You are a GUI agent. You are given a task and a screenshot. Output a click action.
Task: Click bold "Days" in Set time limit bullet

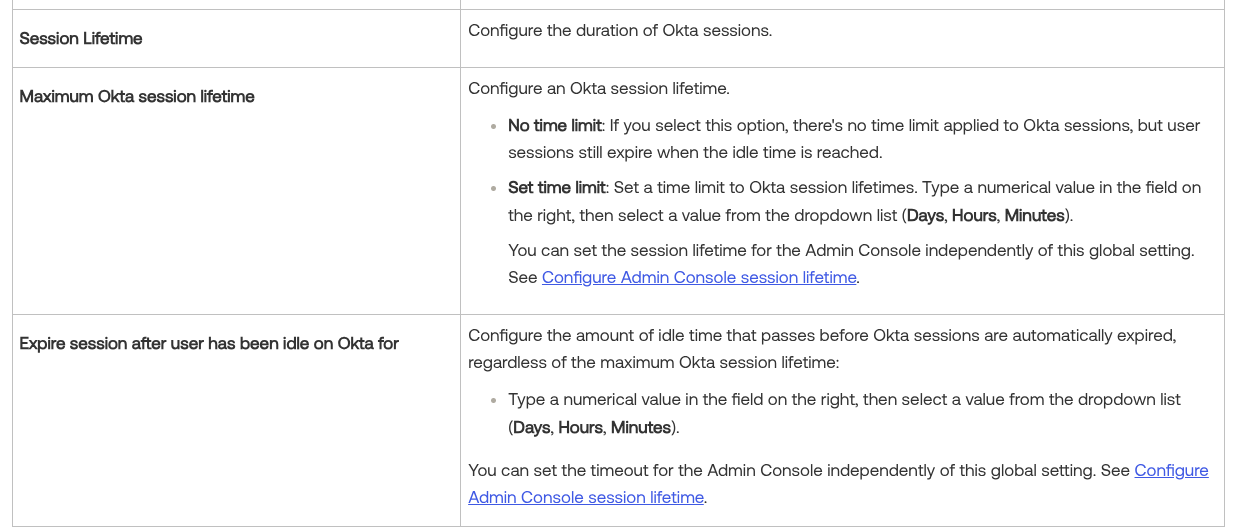coord(925,216)
